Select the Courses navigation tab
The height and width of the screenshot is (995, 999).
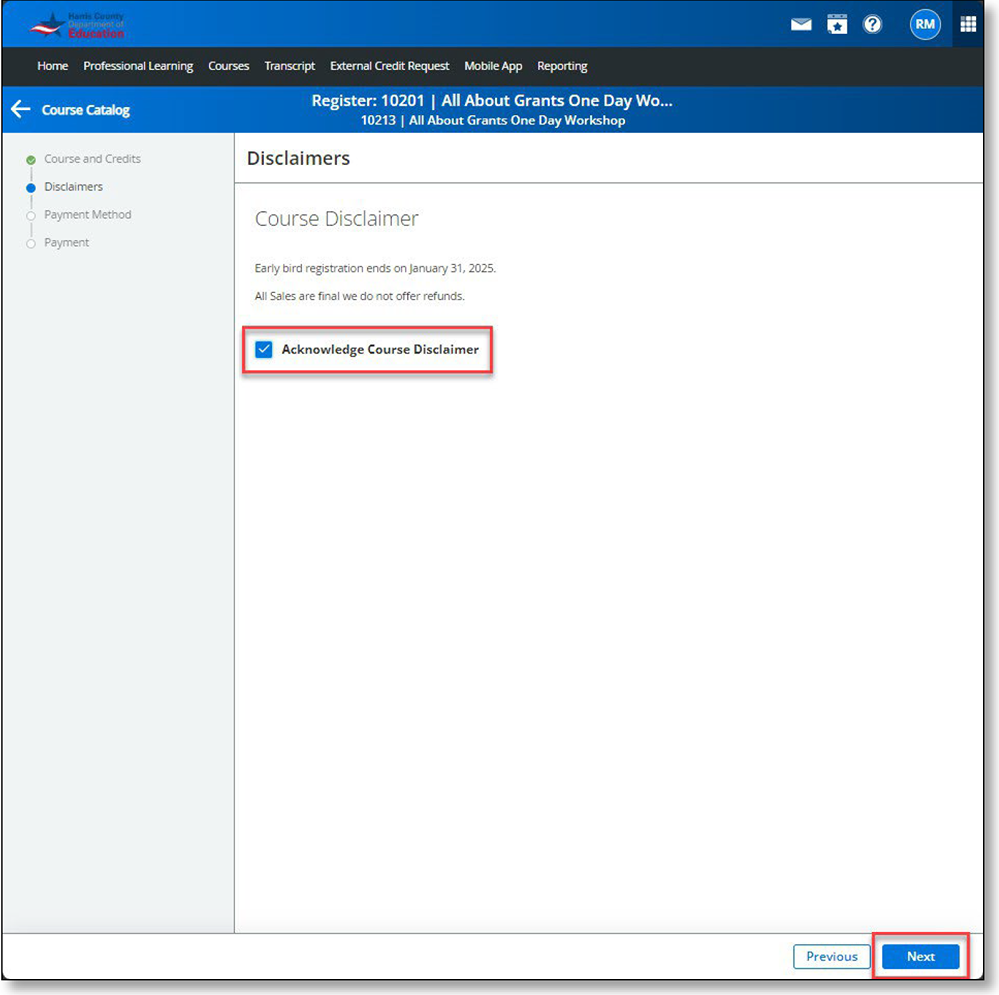[x=228, y=66]
